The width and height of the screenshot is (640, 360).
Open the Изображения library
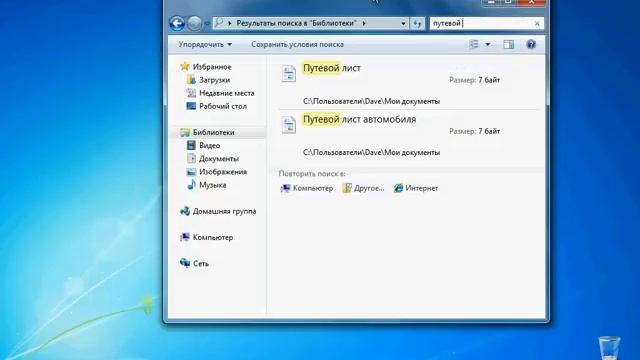[223, 172]
